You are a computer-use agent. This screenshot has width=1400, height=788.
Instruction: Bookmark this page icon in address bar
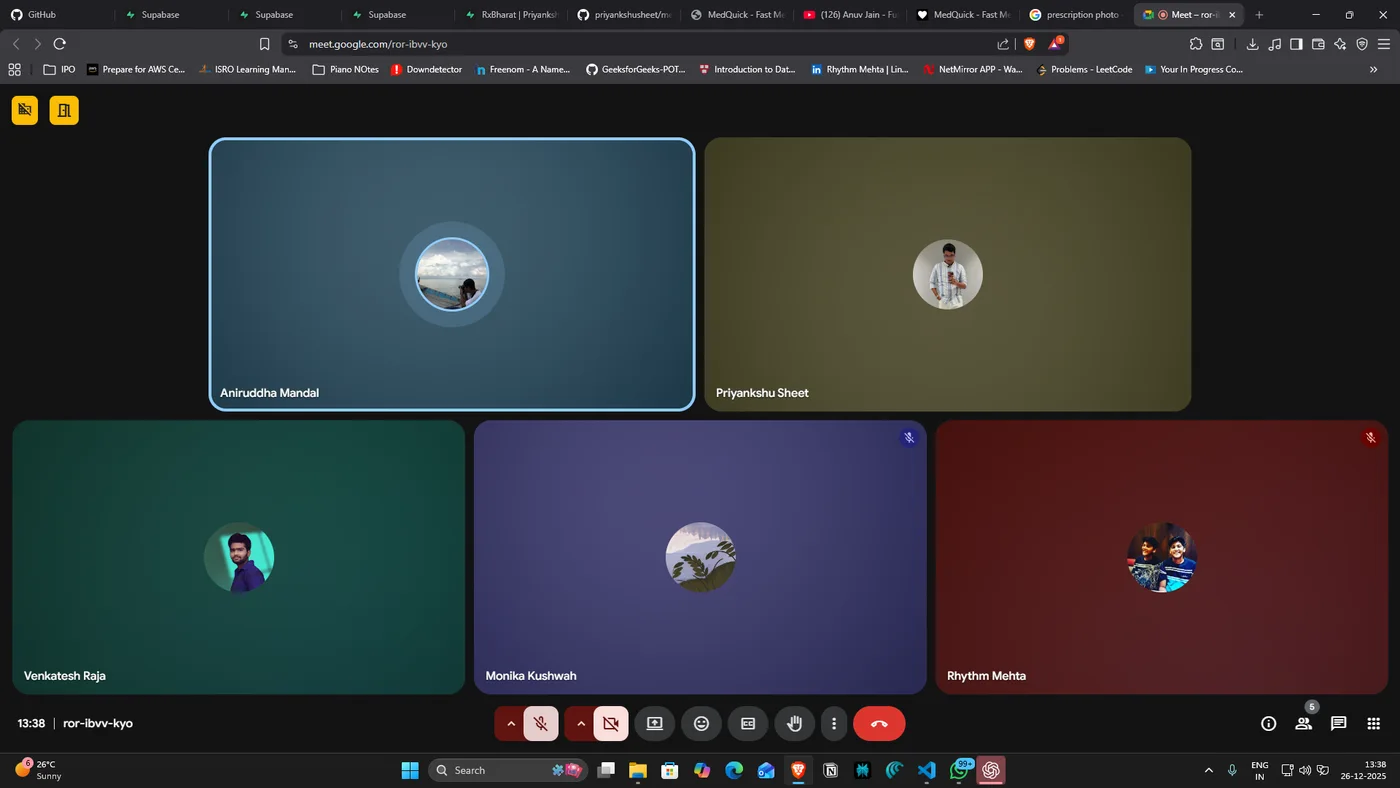(x=265, y=44)
